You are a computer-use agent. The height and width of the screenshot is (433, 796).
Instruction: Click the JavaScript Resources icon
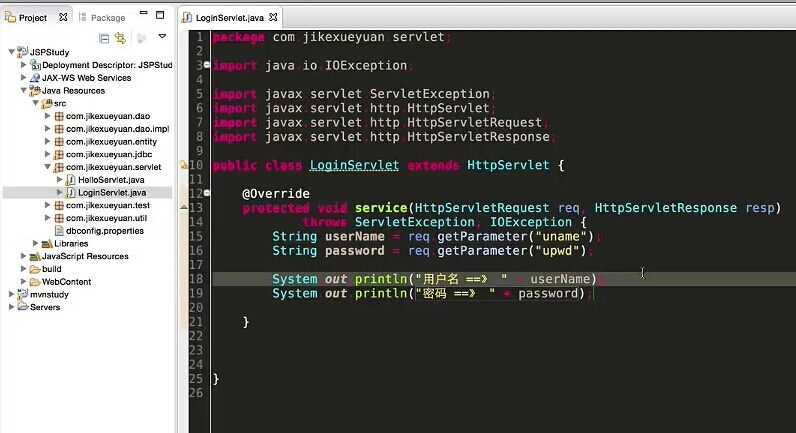click(x=35, y=256)
